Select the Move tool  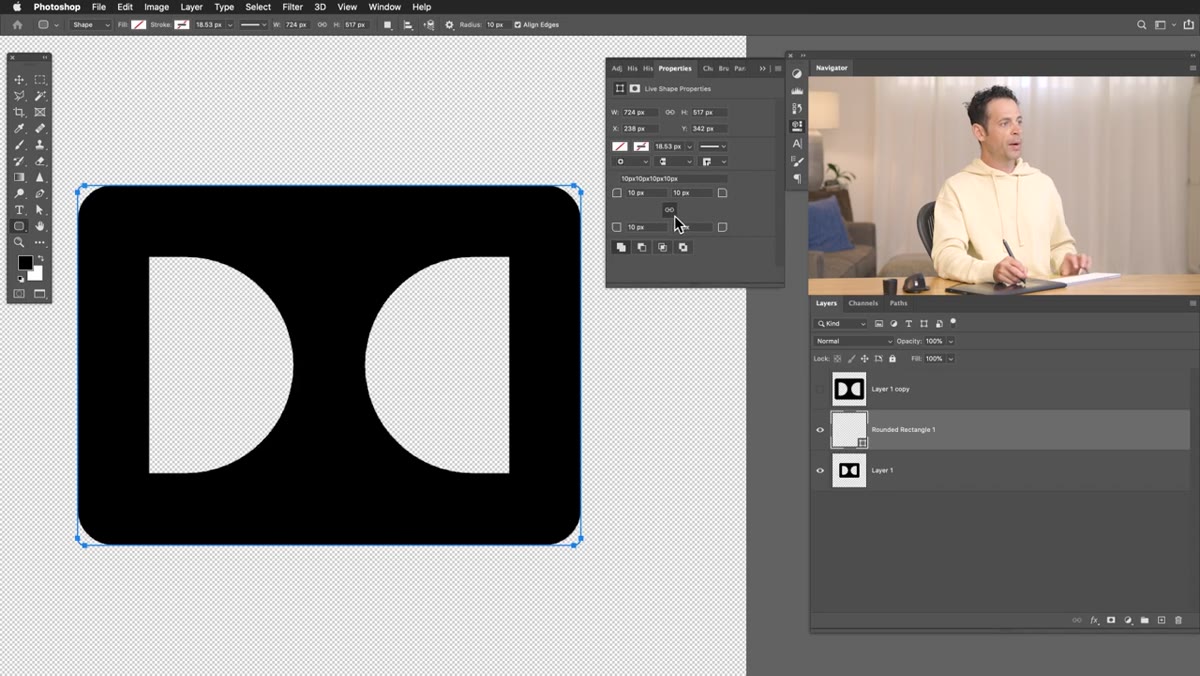(x=19, y=79)
